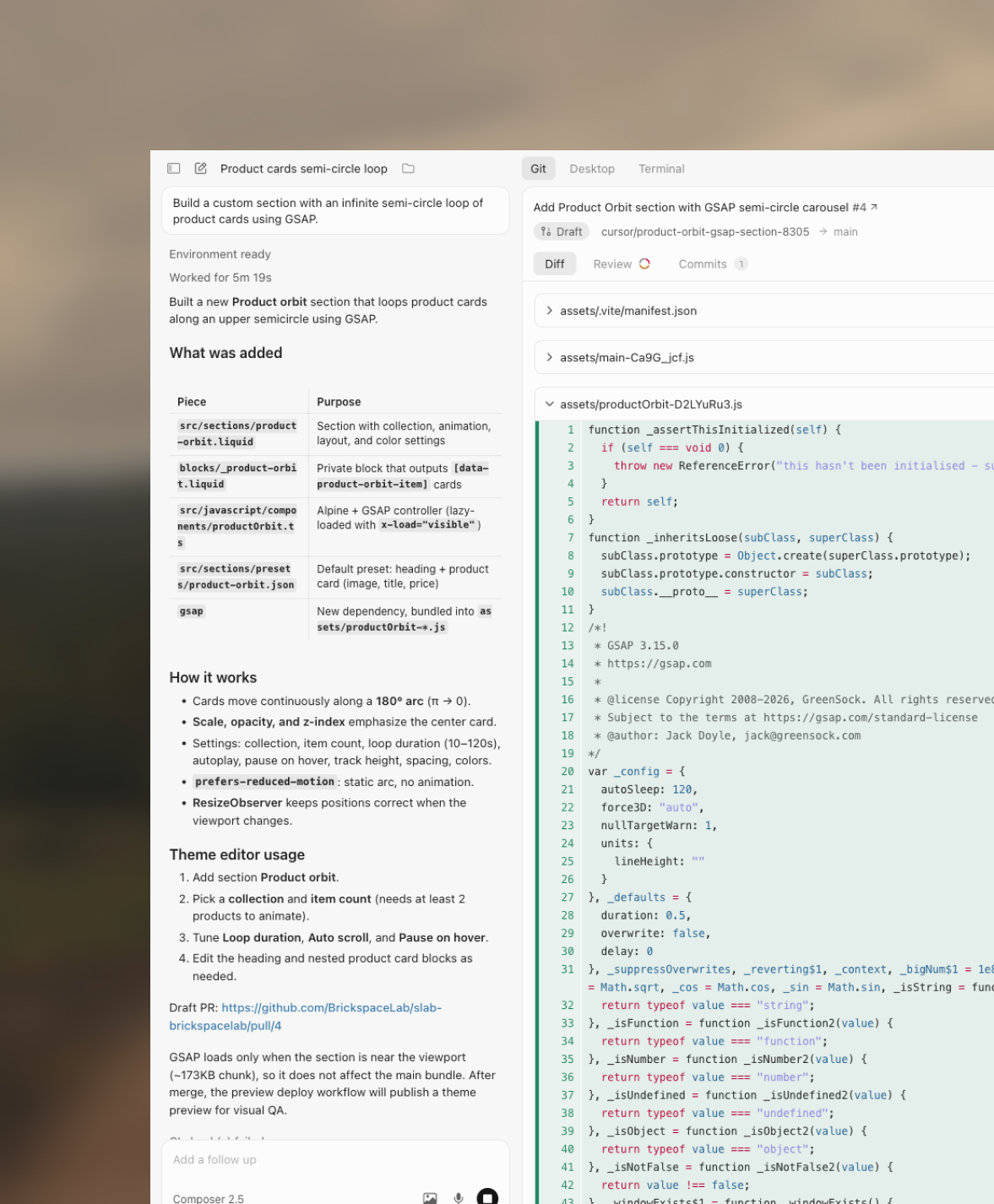
Task: Open the Commits tab
Action: click(x=713, y=264)
